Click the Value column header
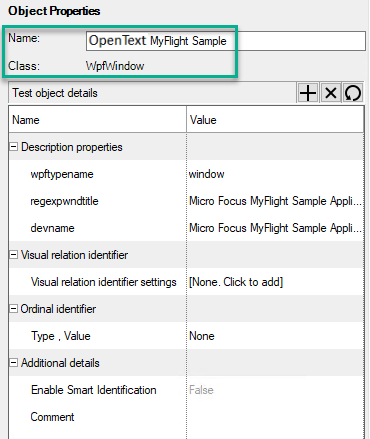The width and height of the screenshot is (370, 439). coord(275,120)
